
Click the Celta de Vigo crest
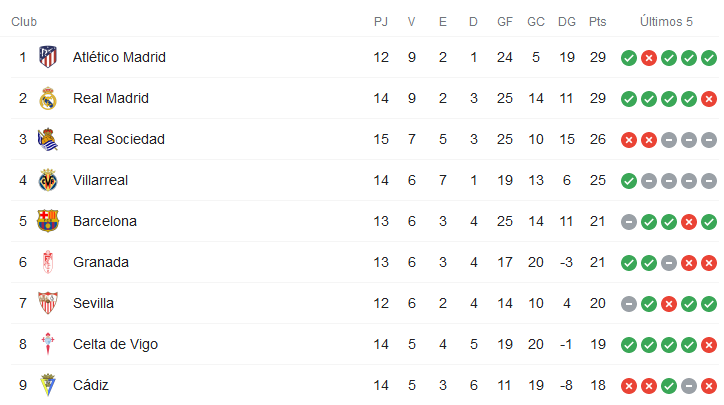47,344
